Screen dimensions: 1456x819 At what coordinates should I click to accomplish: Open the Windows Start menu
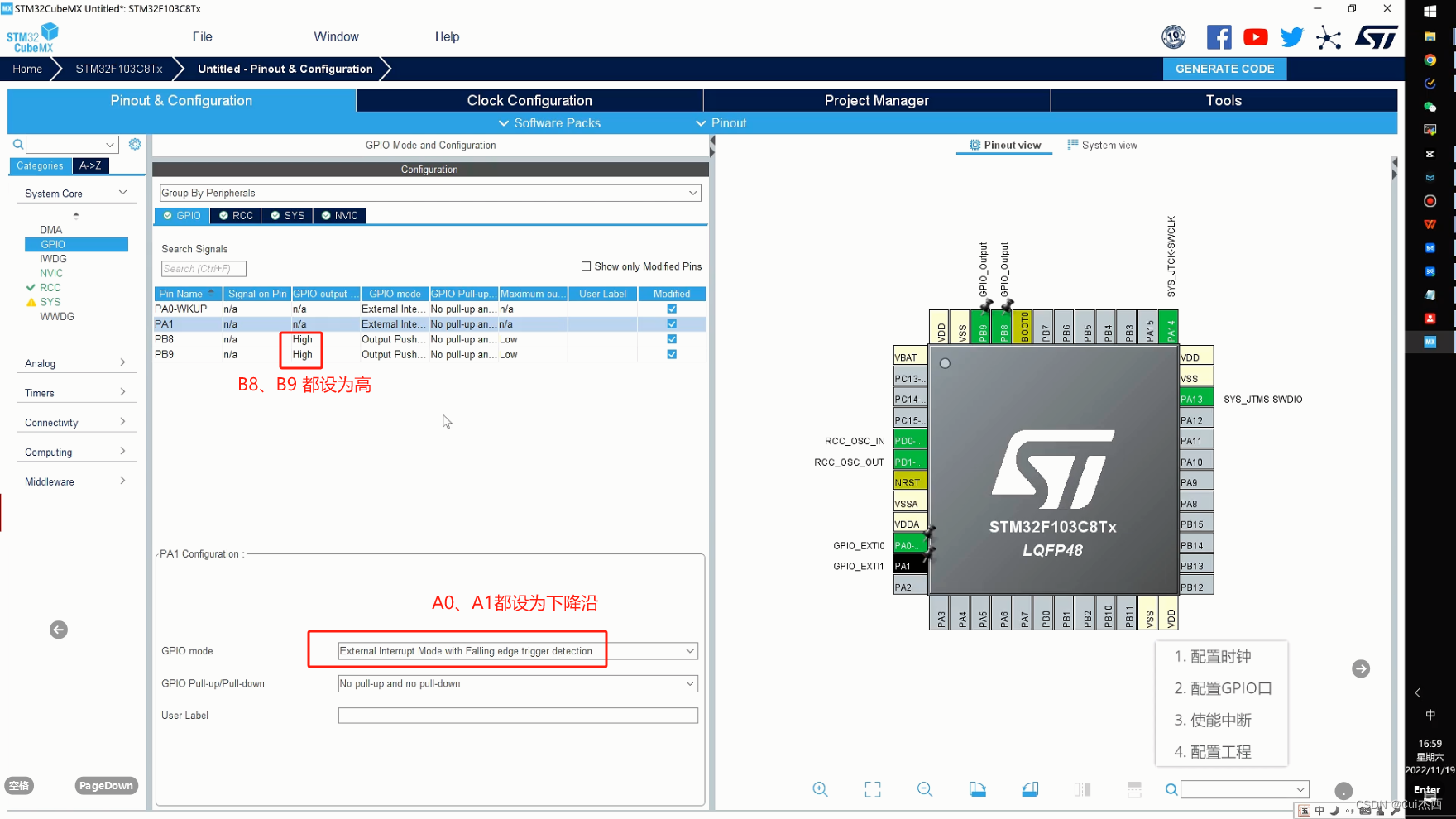1430,12
